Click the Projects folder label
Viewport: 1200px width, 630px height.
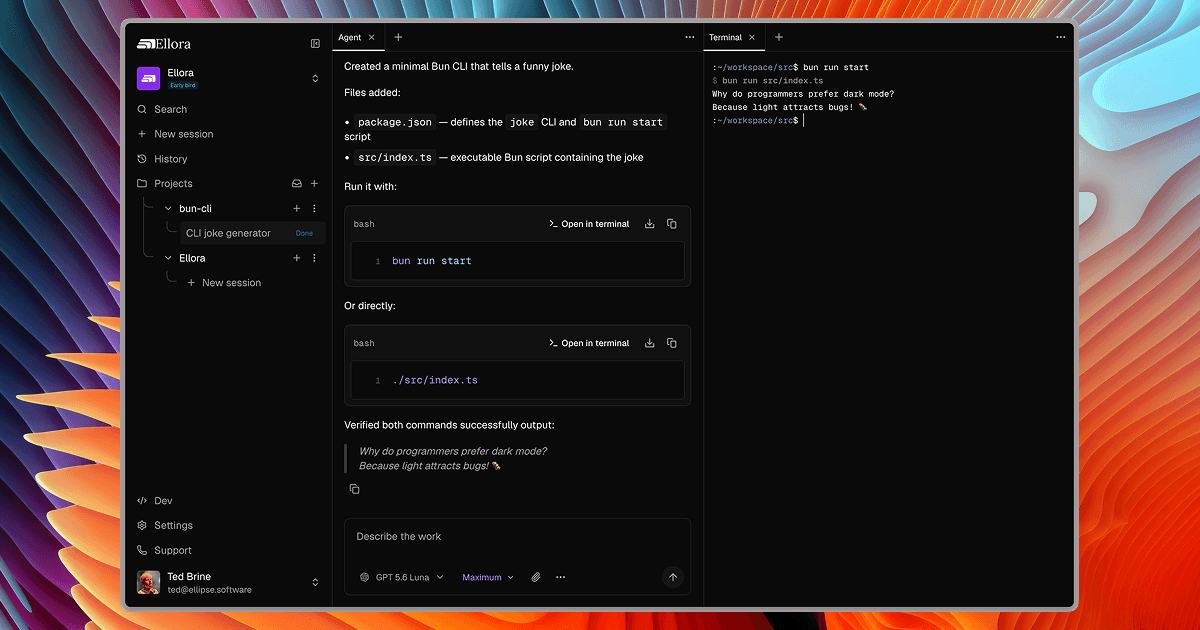pyautogui.click(x=173, y=184)
